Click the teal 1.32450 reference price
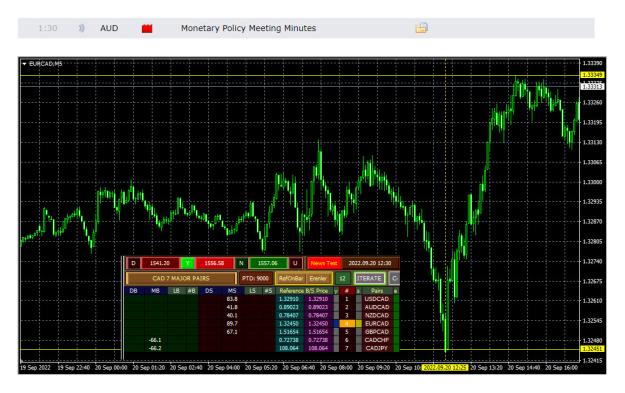 289,324
